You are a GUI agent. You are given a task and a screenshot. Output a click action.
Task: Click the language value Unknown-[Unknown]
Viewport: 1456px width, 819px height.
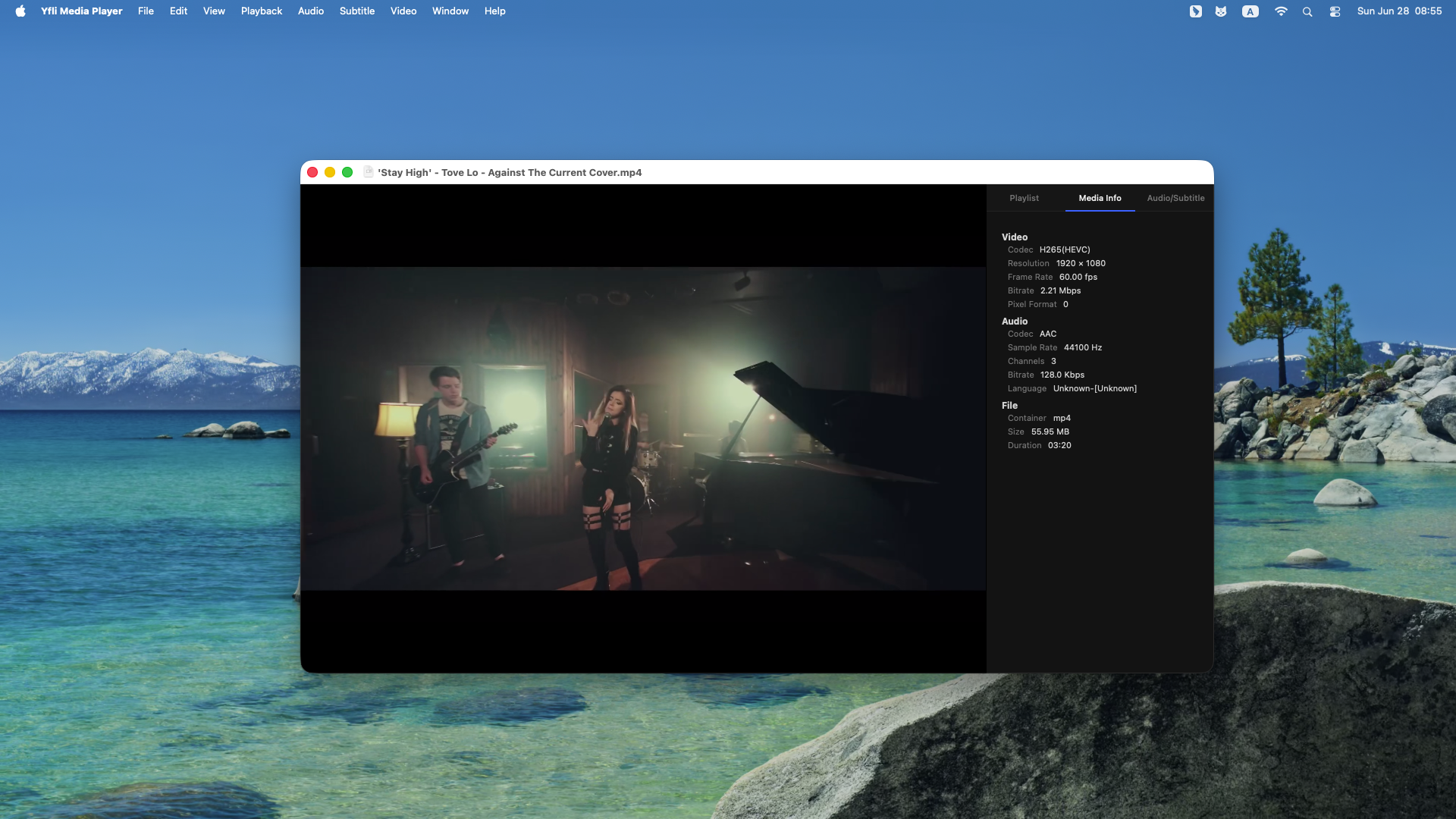1095,388
